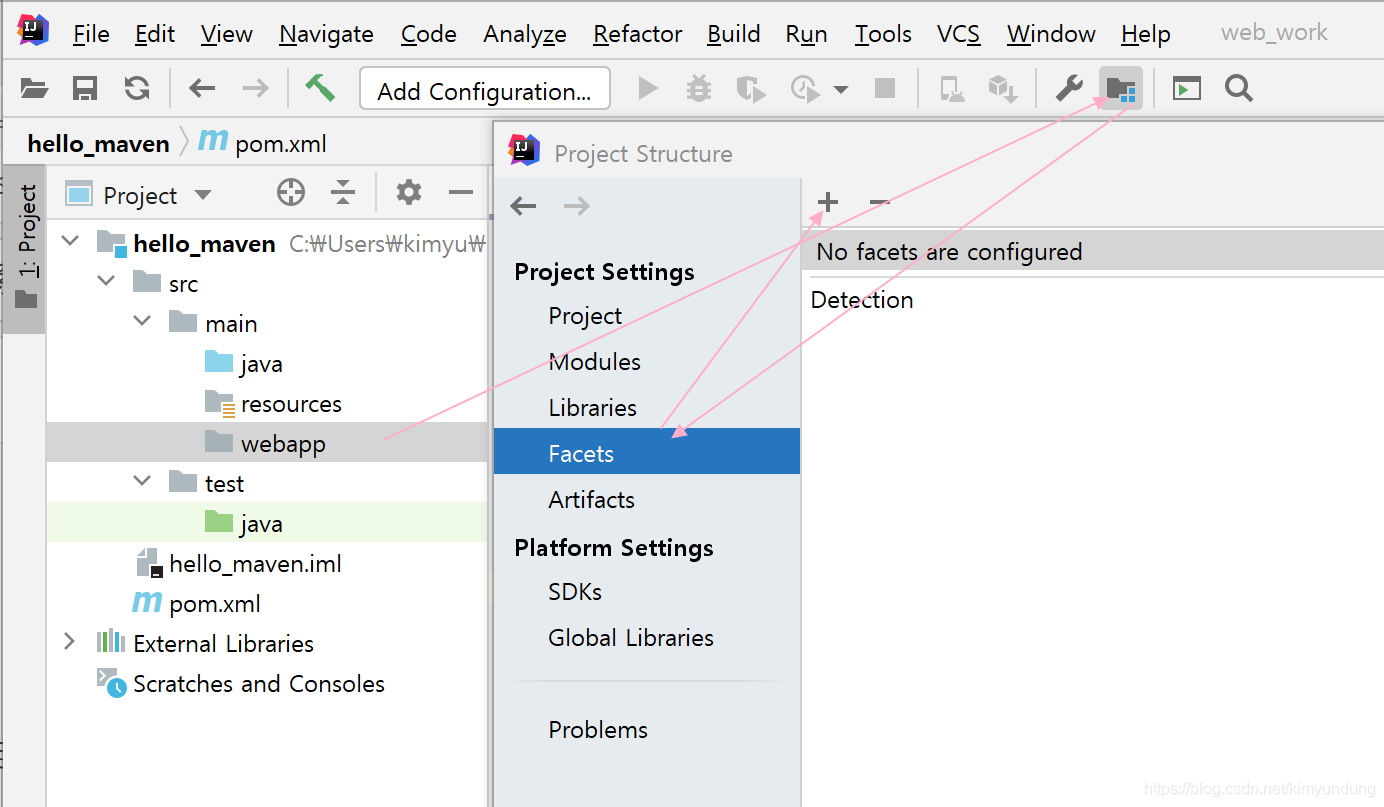The width and height of the screenshot is (1384, 807).
Task: Click forward arrow in Project Structure dialog
Action: click(577, 206)
